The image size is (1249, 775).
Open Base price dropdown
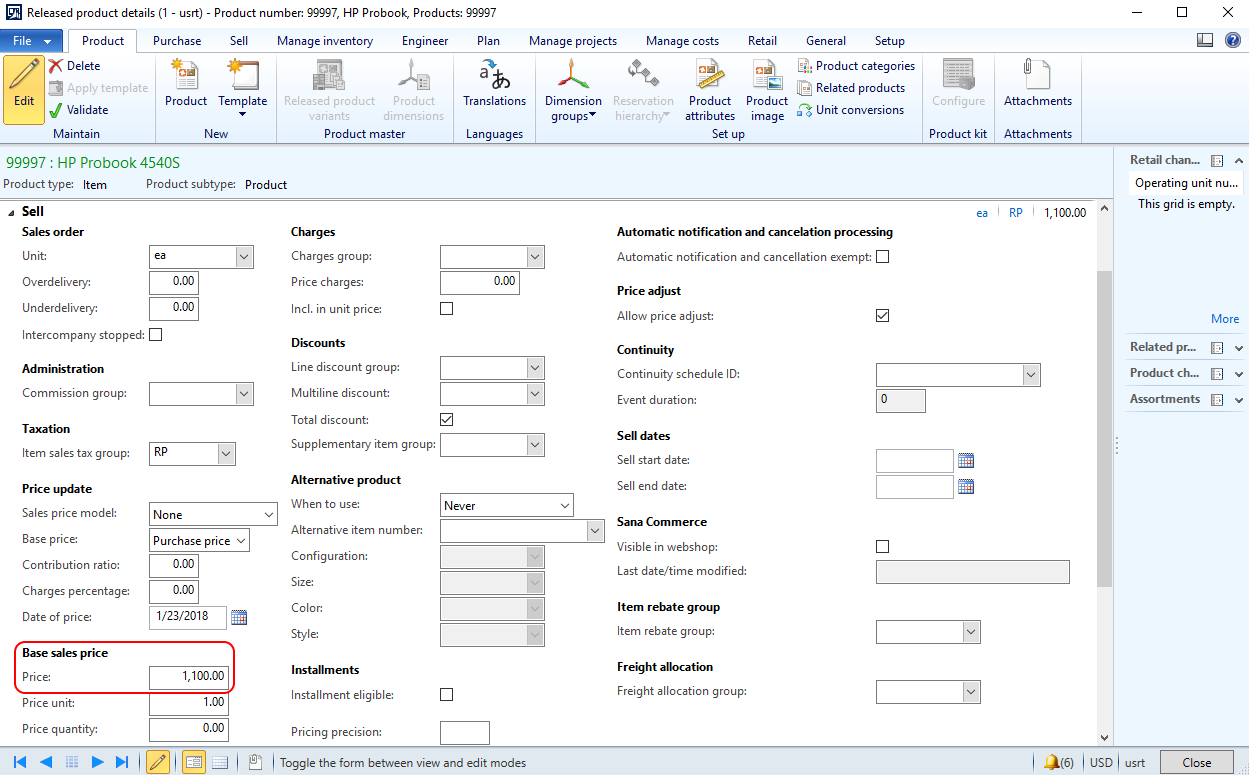[240, 541]
